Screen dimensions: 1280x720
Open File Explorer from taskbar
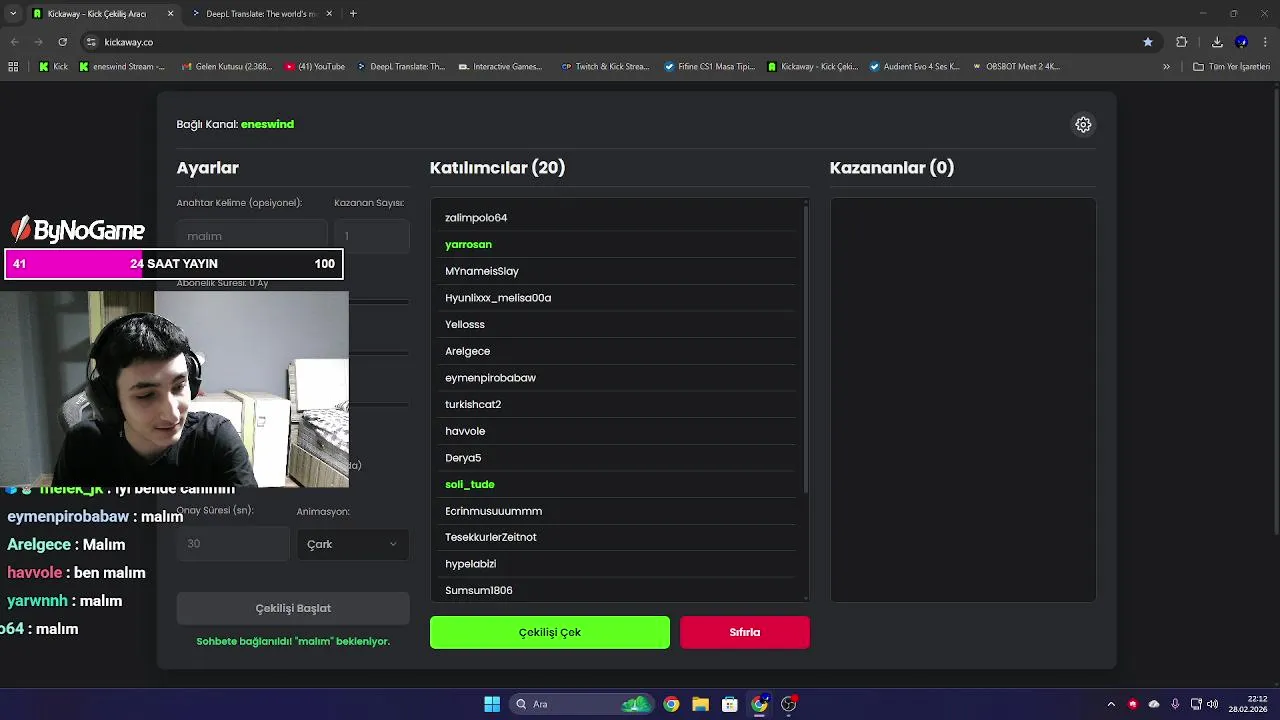(700, 704)
